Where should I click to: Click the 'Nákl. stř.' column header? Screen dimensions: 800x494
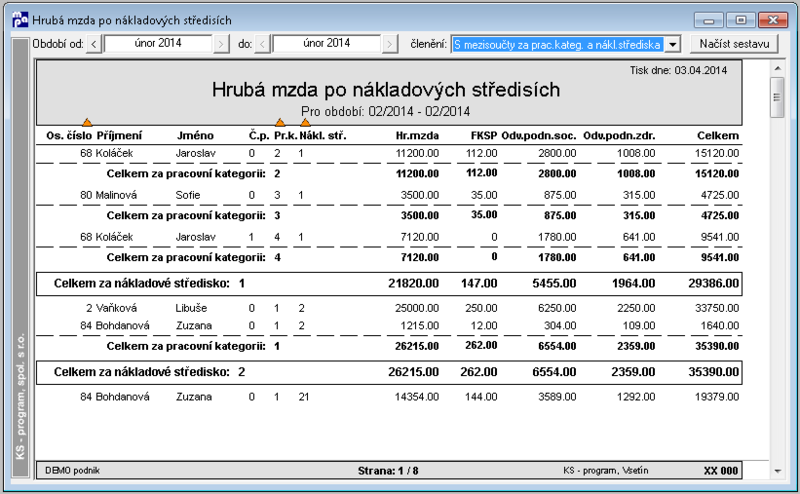click(322, 136)
